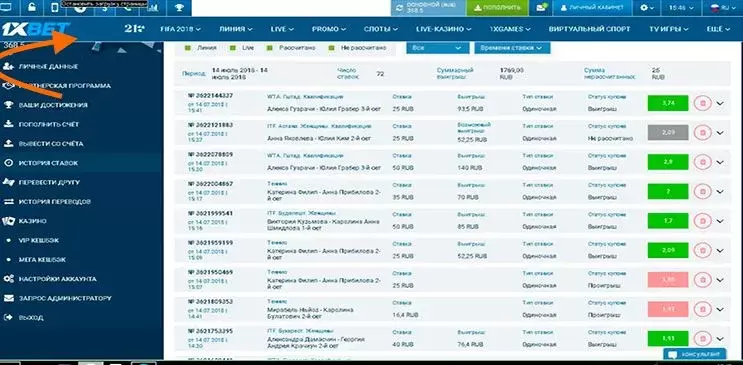743x365 pixels.
Task: Open the Времени ставок dropdown
Action: click(512, 48)
